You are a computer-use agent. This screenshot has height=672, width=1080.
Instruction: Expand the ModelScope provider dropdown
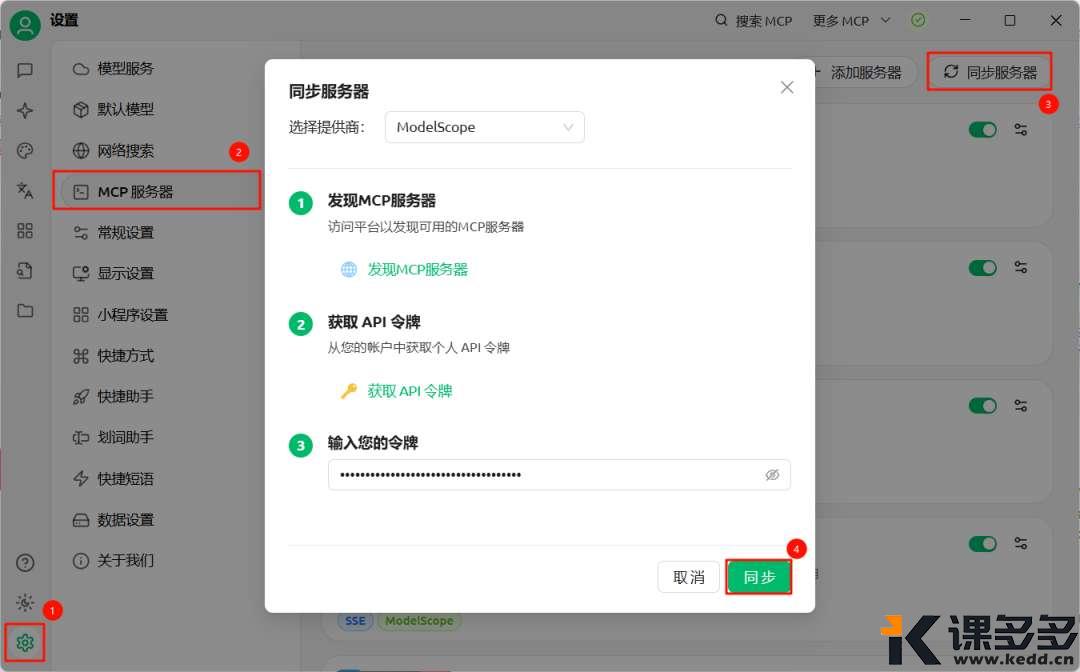point(485,127)
